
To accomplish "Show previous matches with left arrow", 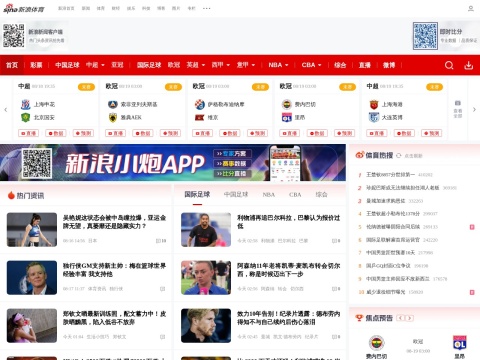I will tap(6, 110).
